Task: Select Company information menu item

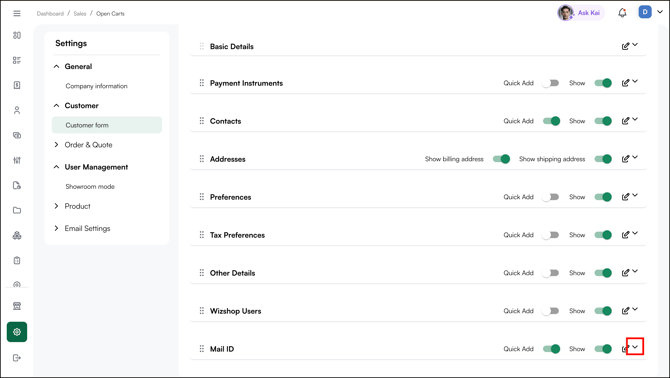Action: [97, 86]
